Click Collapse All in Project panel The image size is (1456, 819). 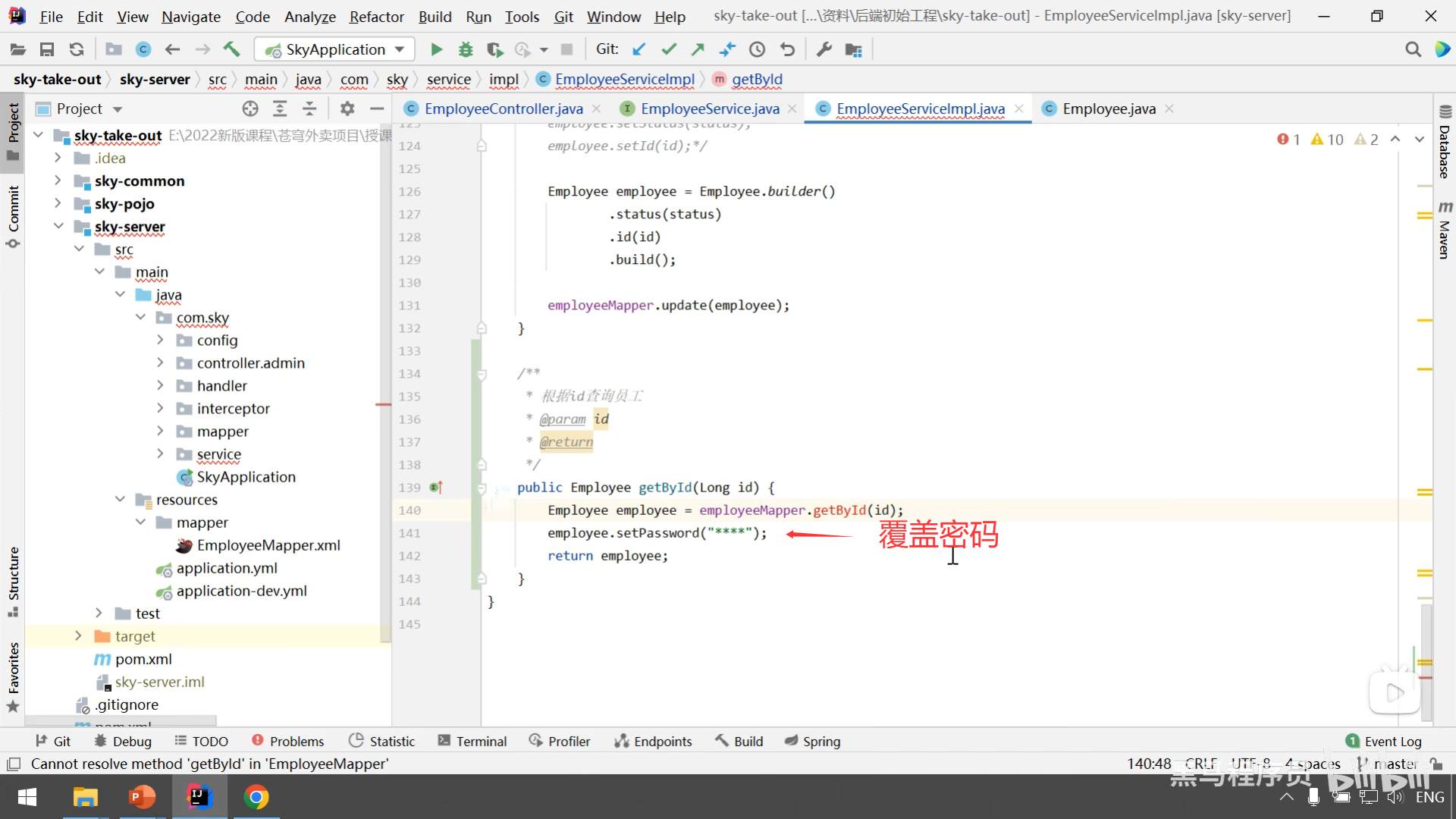coord(309,109)
